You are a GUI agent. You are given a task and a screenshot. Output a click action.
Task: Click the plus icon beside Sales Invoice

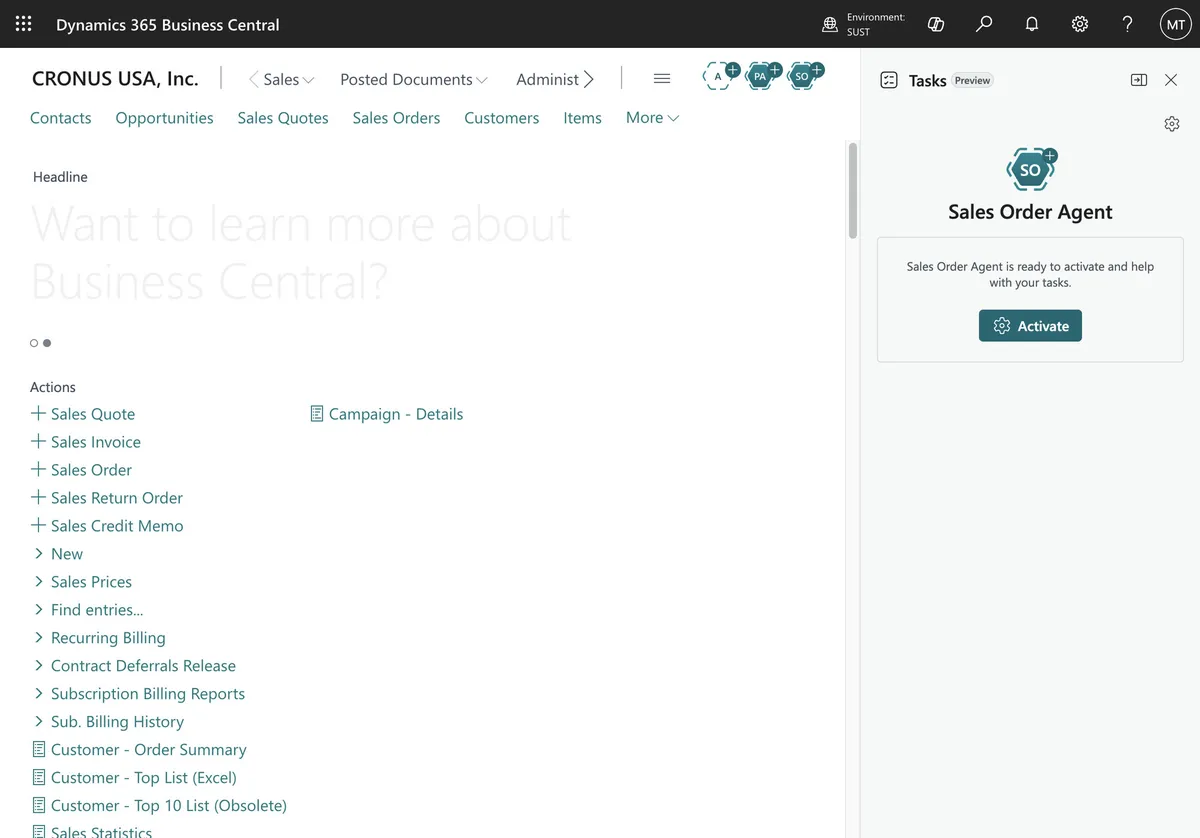click(38, 441)
